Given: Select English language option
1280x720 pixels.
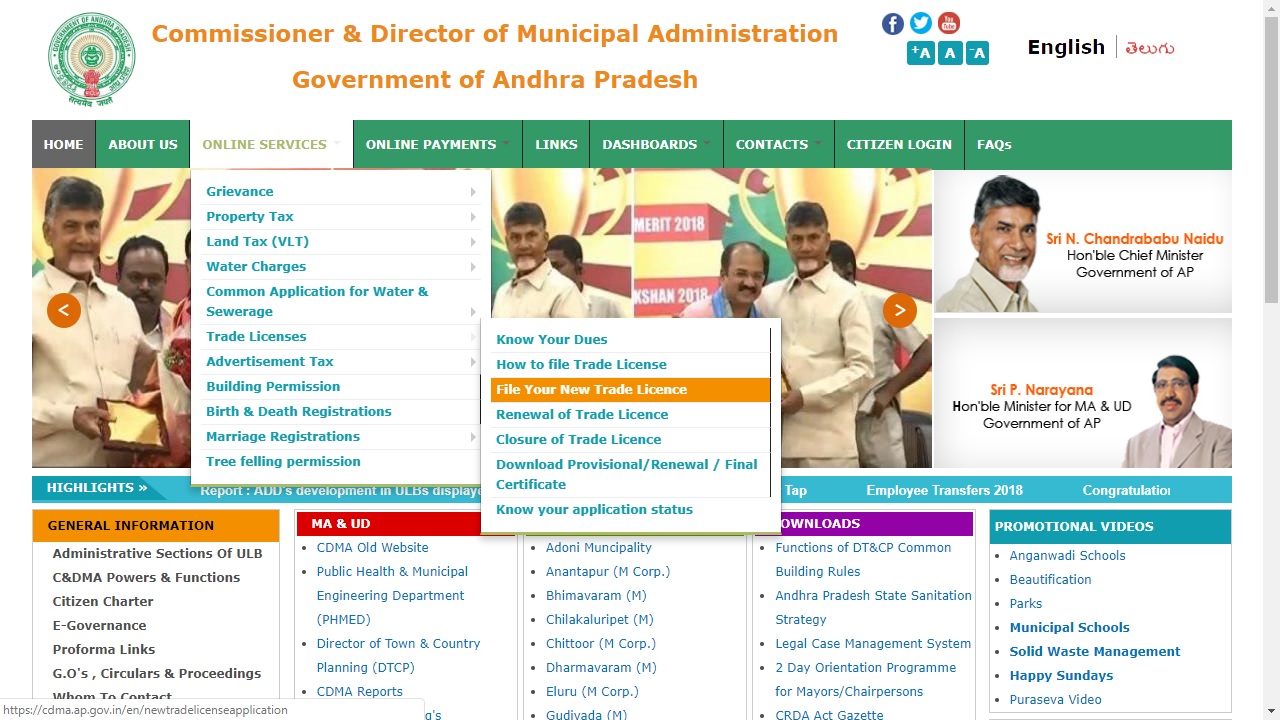Looking at the screenshot, I should (1065, 47).
